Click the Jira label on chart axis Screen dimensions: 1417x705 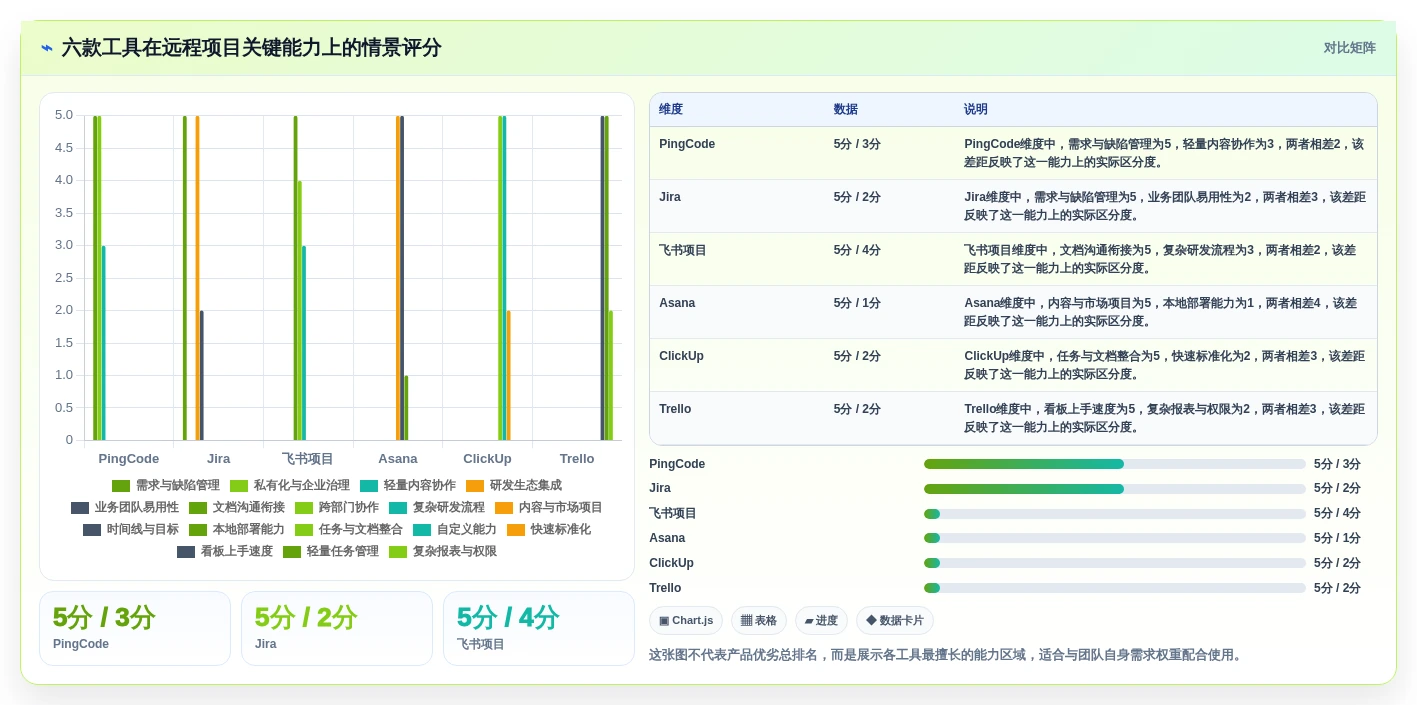tap(218, 459)
